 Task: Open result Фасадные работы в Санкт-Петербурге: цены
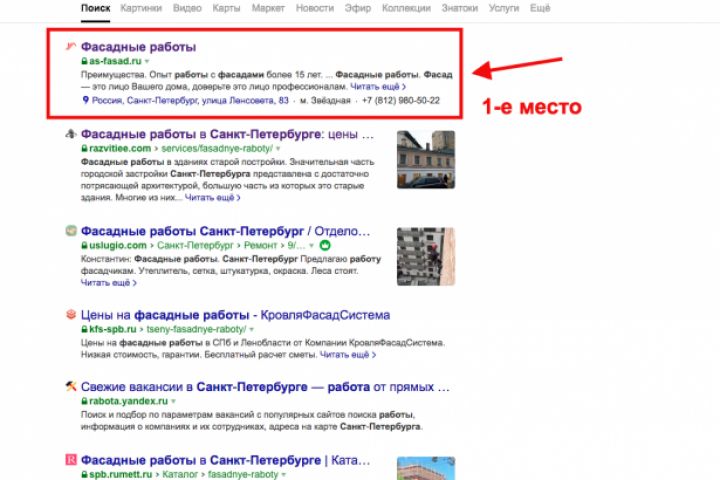tap(227, 134)
